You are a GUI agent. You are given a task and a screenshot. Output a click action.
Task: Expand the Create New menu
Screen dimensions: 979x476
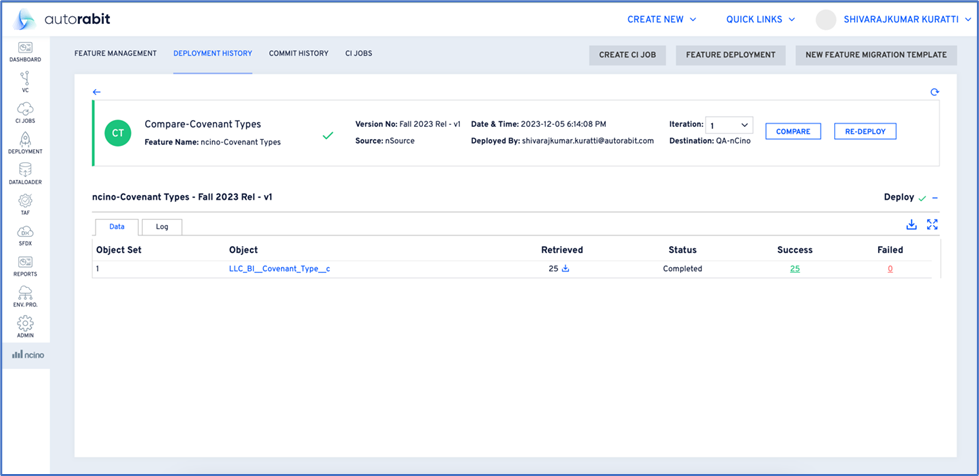click(661, 19)
